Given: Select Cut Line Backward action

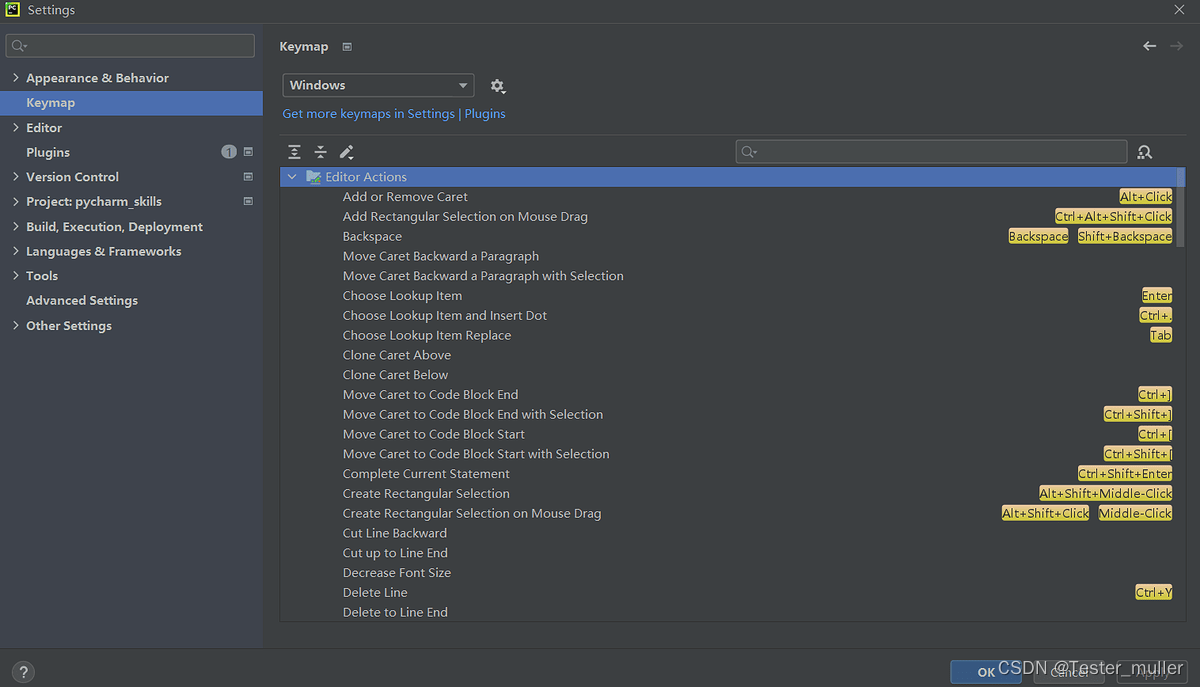Looking at the screenshot, I should (x=395, y=533).
